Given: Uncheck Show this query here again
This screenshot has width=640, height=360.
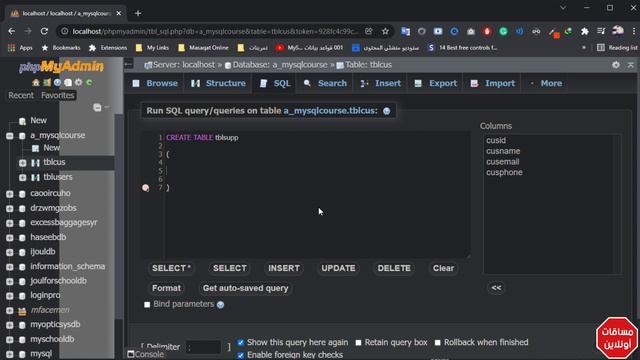Looking at the screenshot, I should (x=240, y=342).
